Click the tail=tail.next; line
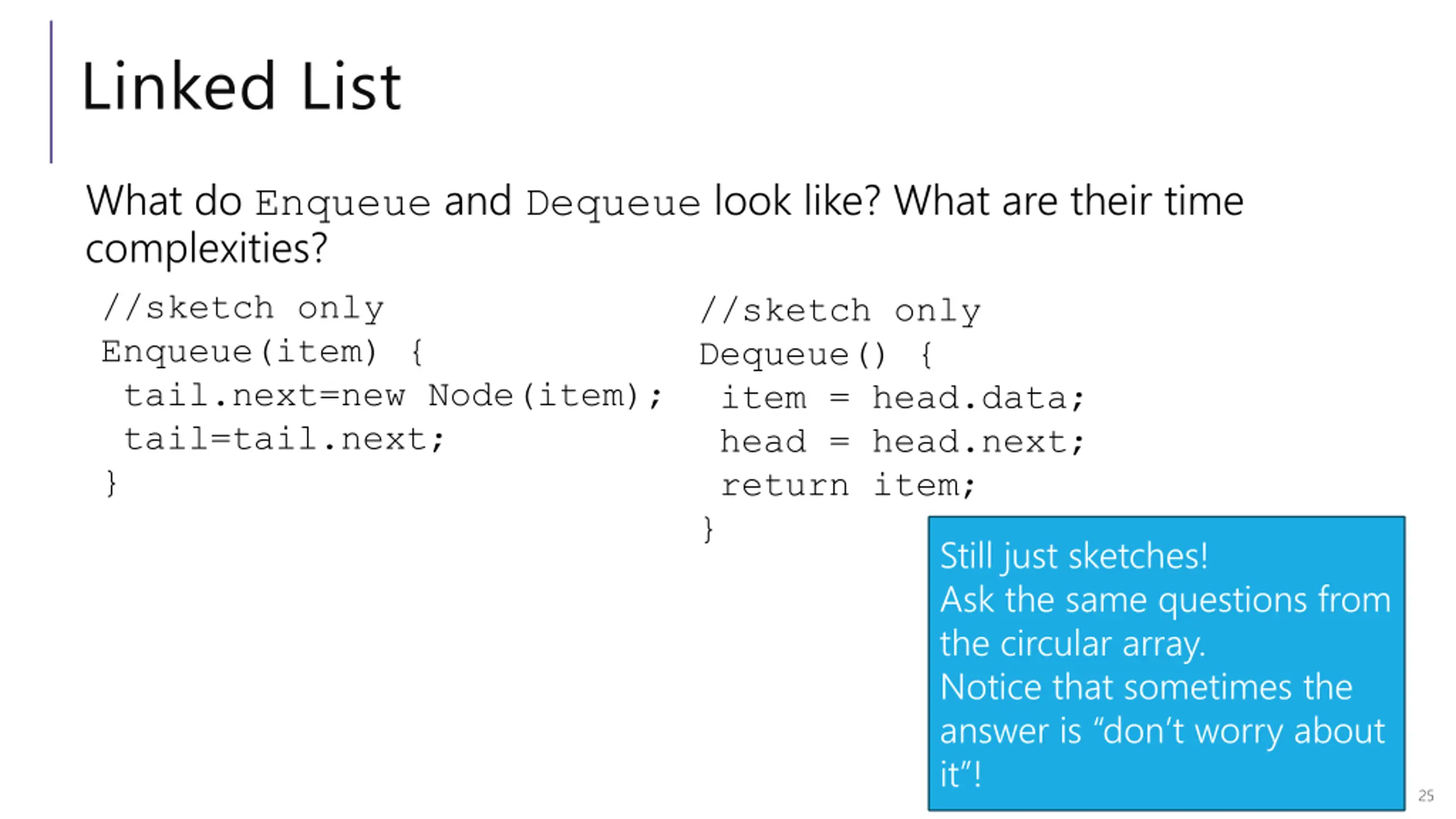Screen dimensions: 1456x819 click(284, 439)
